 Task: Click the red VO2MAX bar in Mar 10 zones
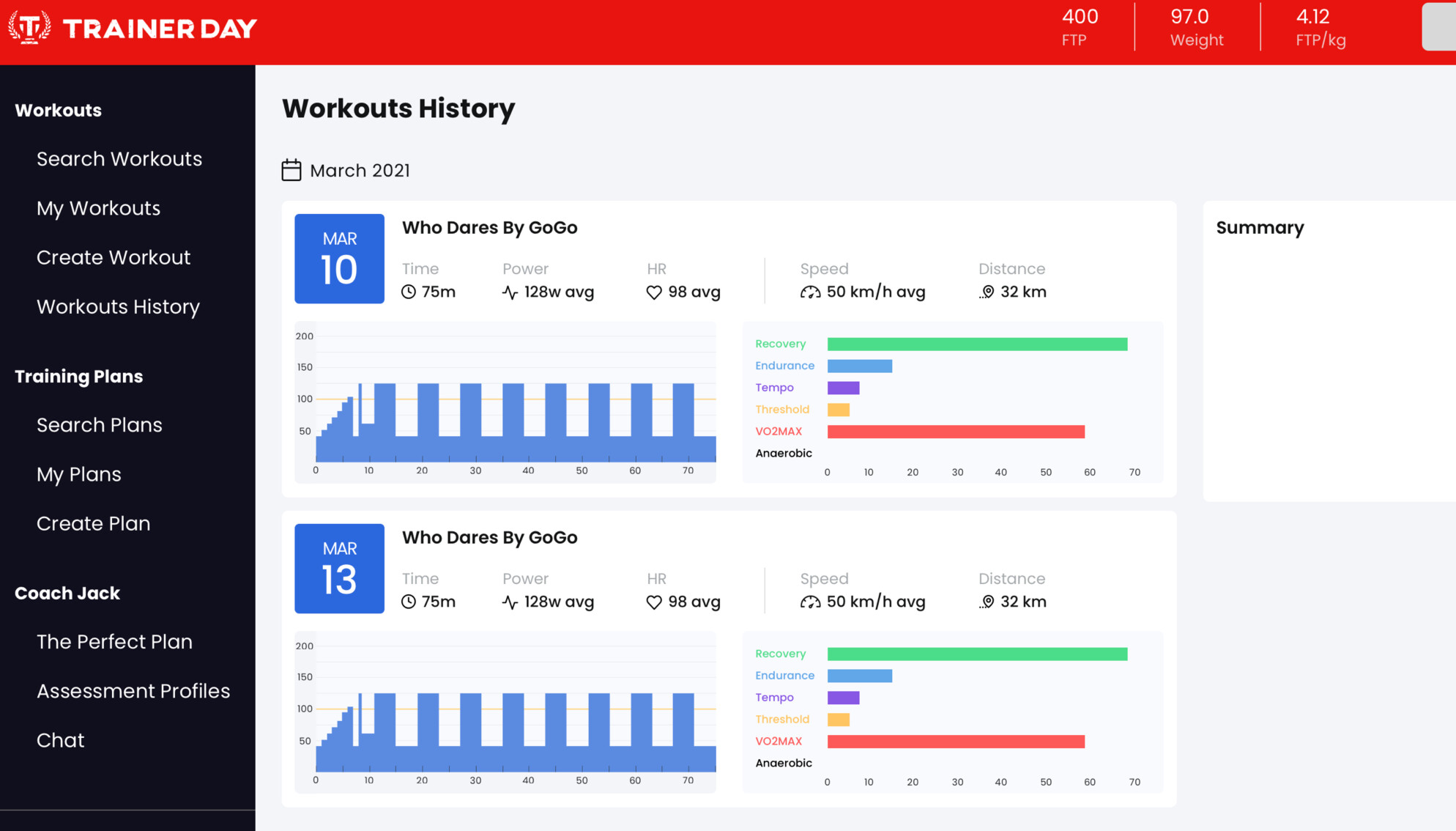click(x=956, y=432)
